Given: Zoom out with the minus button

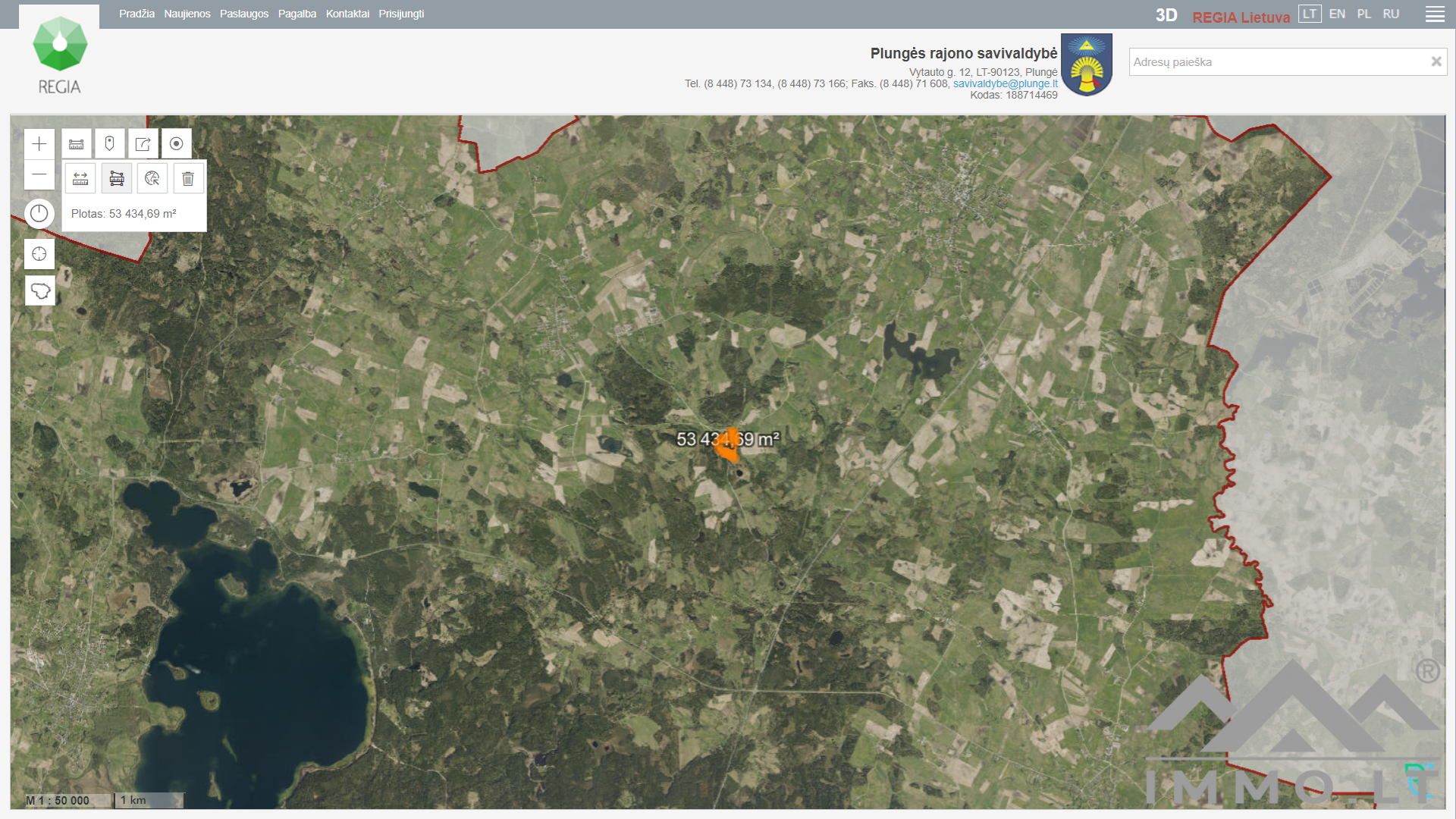Looking at the screenshot, I should coord(39,174).
